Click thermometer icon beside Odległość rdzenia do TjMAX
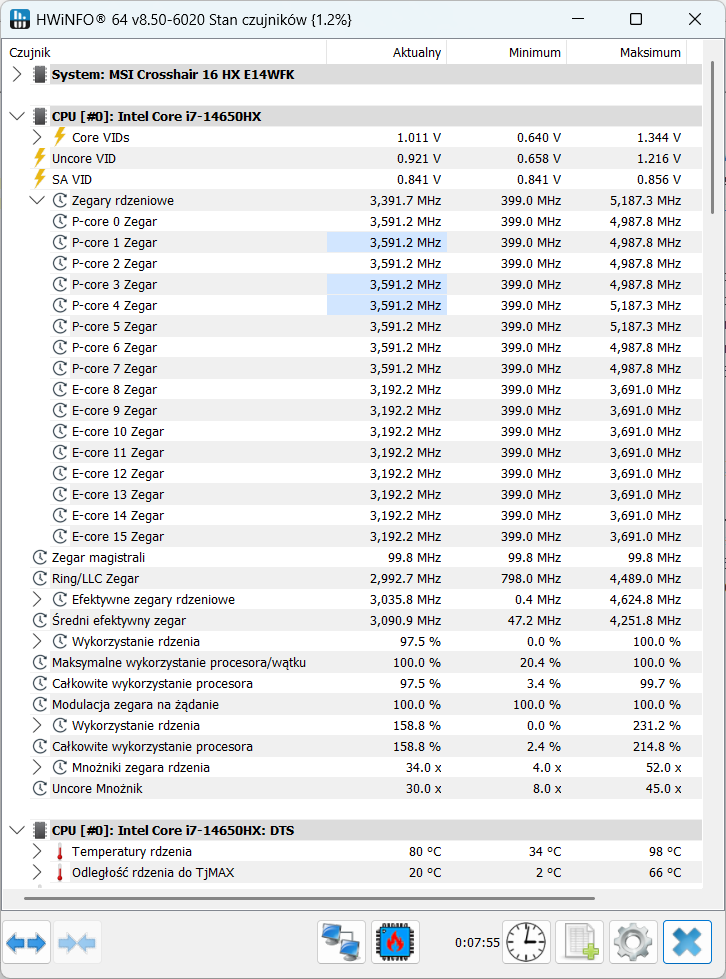726x979 pixels. pos(60,873)
